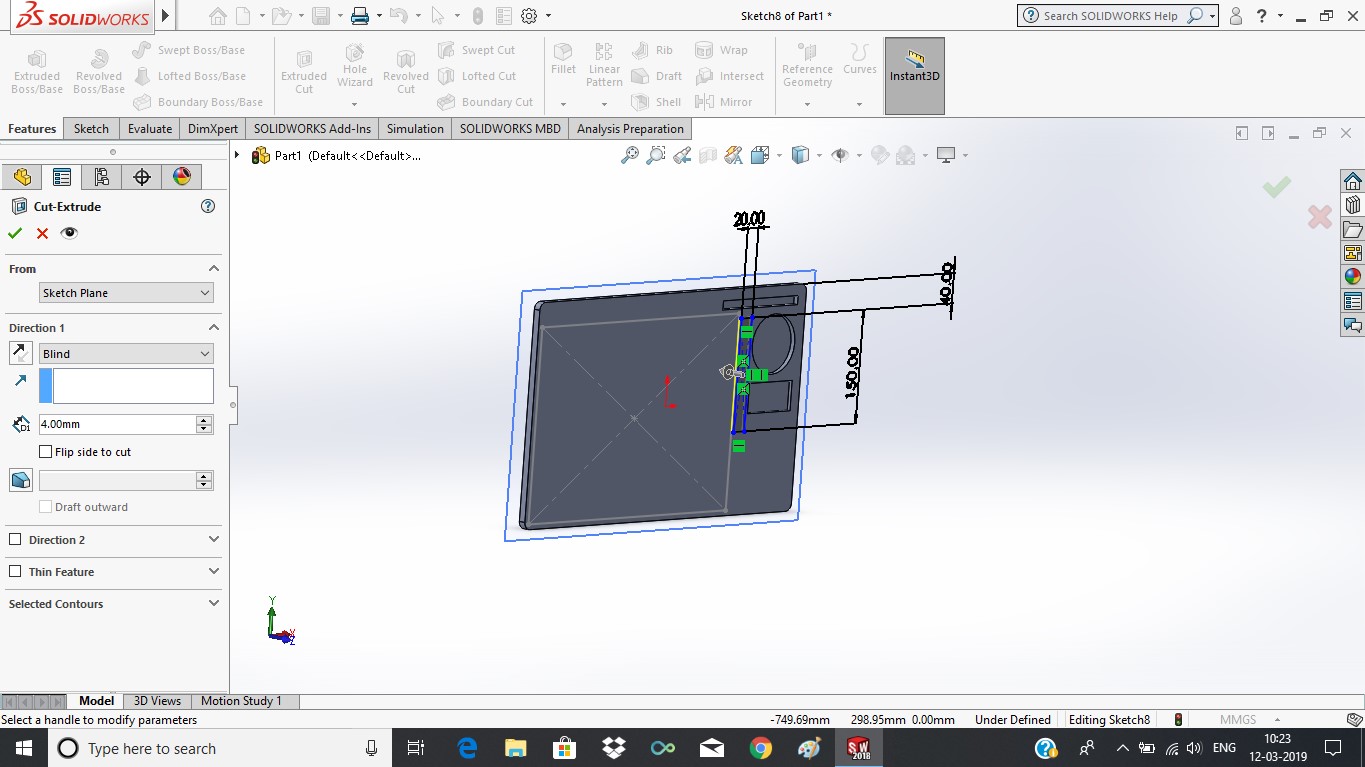Enable the Direction 2 checkbox

coord(15,540)
